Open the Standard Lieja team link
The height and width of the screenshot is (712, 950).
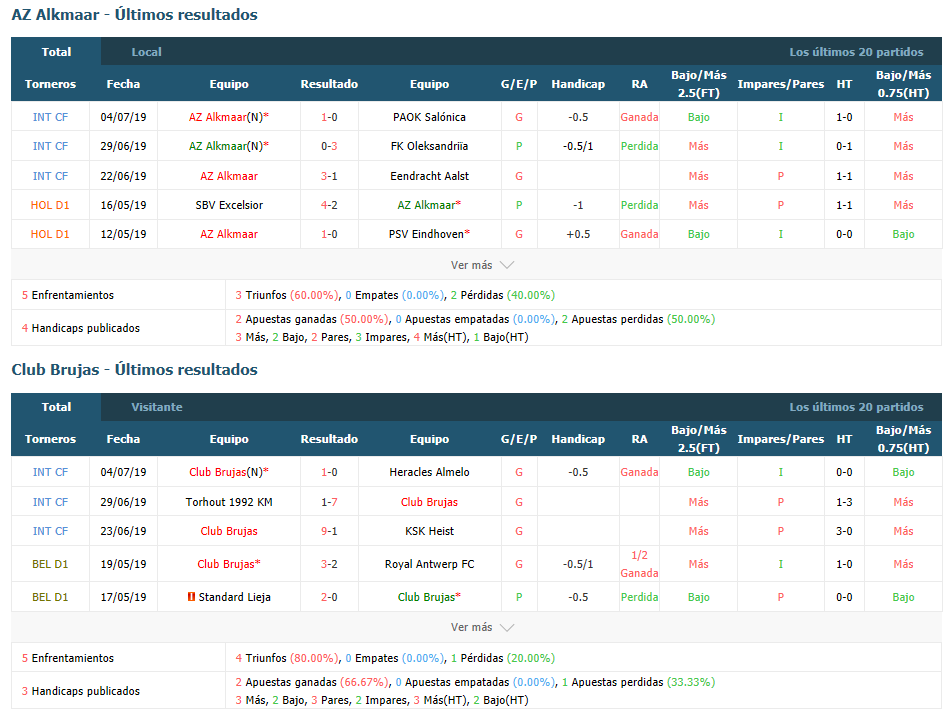click(234, 597)
